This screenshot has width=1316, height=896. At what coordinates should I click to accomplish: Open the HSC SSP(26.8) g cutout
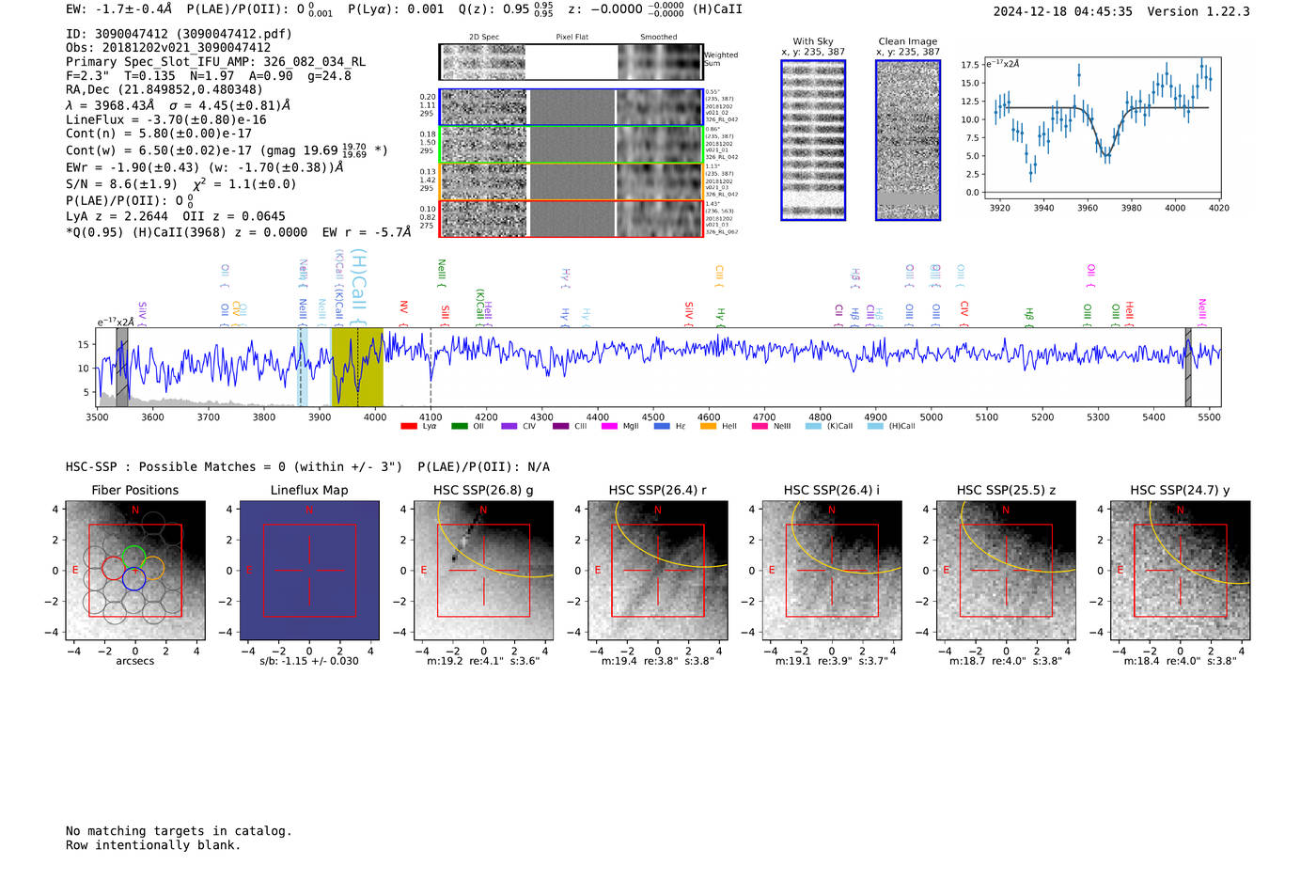pyautogui.click(x=484, y=571)
